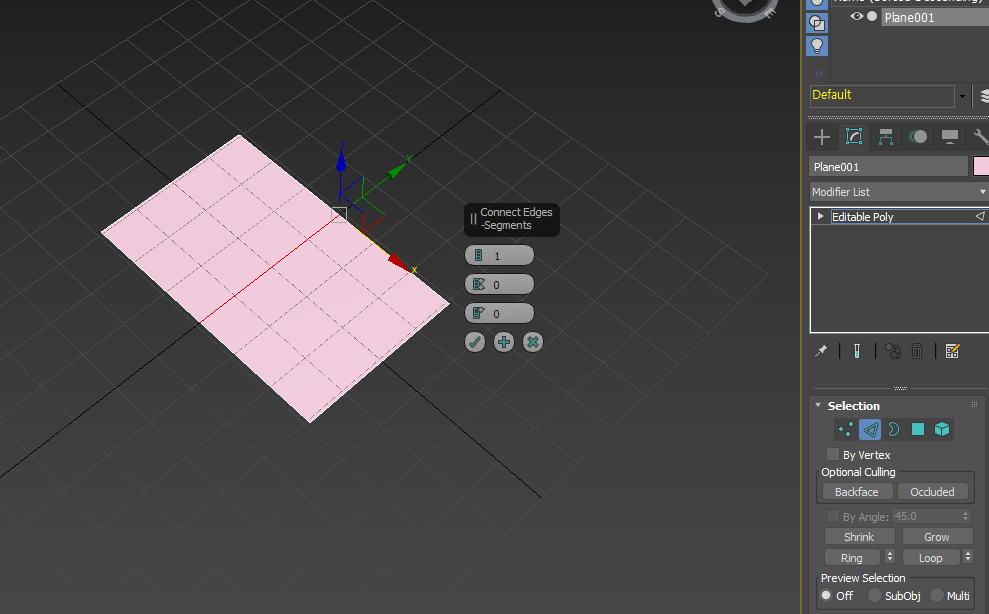Viewport: 989px width, 614px height.
Task: Expand the Editable Poly stack entry
Action: click(x=821, y=216)
